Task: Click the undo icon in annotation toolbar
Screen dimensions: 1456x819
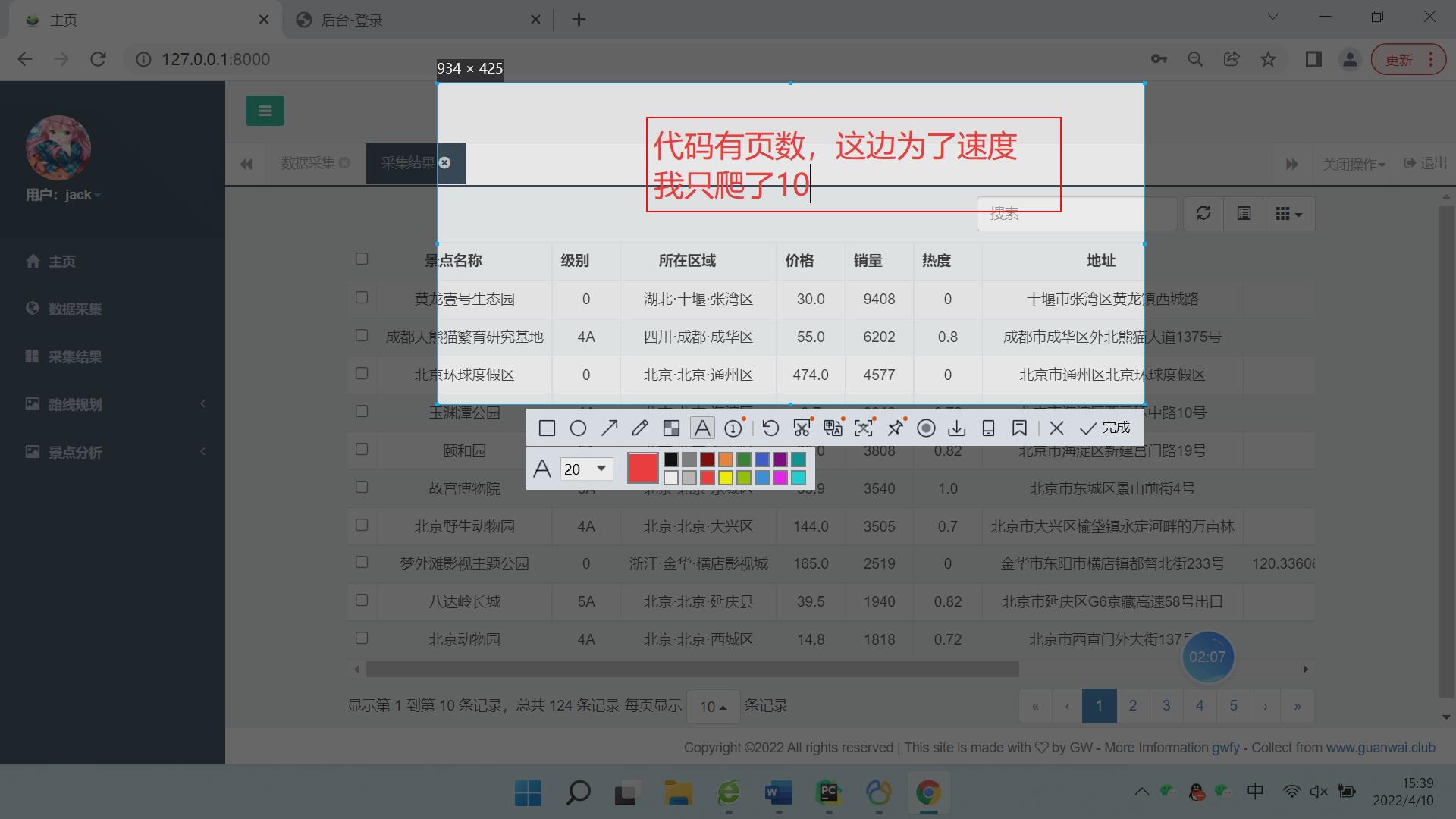Action: point(770,428)
